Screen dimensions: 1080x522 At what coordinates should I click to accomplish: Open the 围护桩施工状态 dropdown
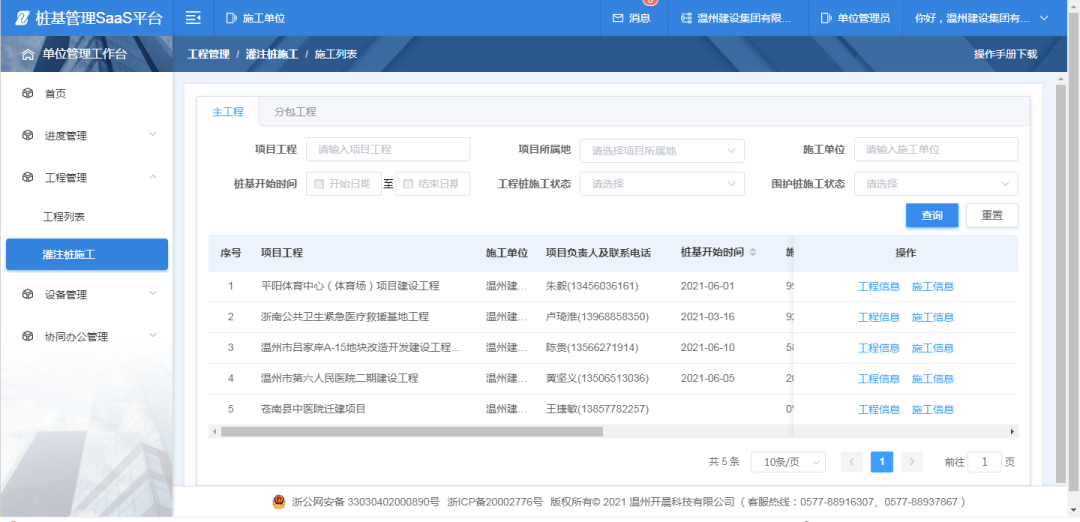coord(935,184)
